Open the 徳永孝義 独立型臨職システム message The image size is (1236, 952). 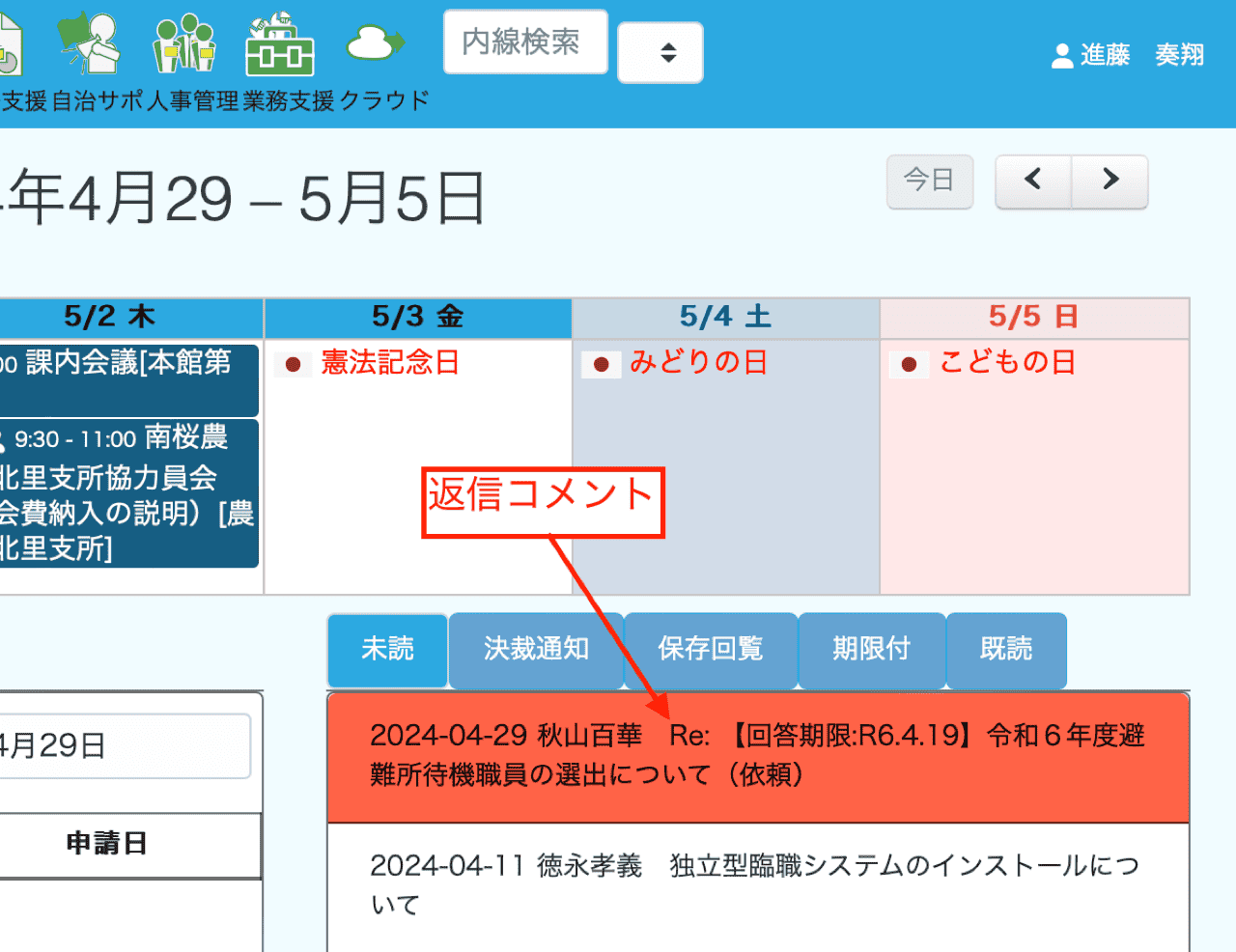coord(757,884)
